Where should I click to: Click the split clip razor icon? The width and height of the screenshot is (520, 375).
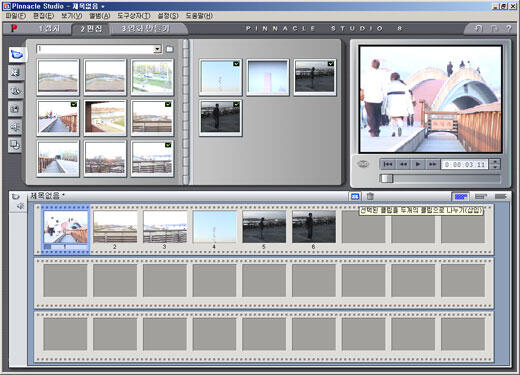355,196
